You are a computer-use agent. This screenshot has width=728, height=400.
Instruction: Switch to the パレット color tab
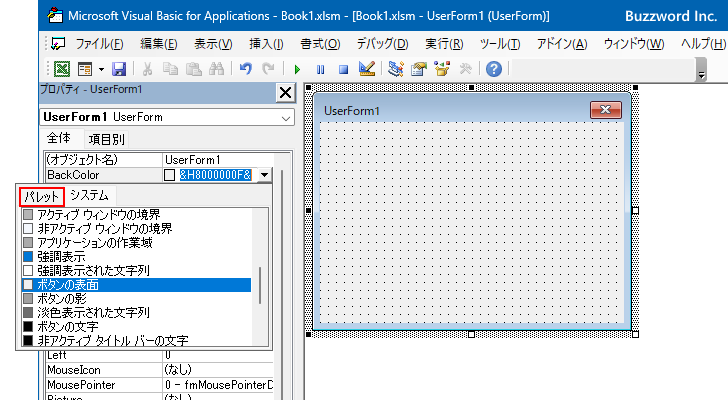click(41, 197)
